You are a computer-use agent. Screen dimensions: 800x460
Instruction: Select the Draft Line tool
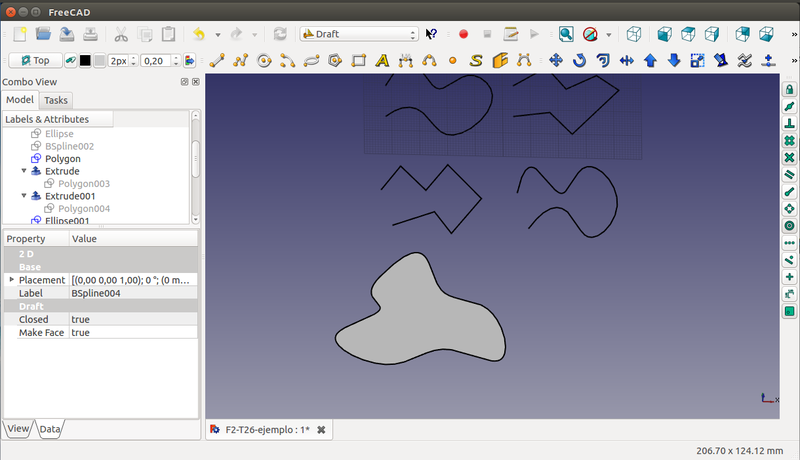[216, 61]
